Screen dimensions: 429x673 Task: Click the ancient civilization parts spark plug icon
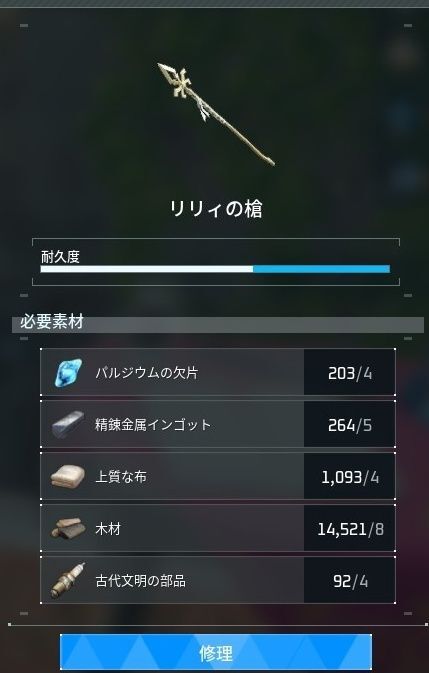(68, 581)
